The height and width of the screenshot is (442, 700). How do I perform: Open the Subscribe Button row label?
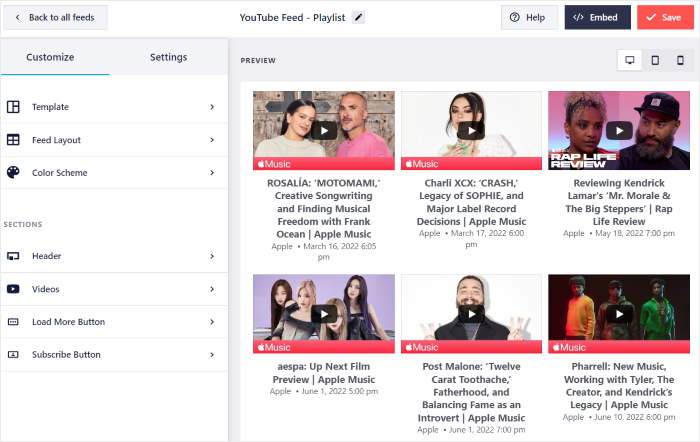point(66,354)
